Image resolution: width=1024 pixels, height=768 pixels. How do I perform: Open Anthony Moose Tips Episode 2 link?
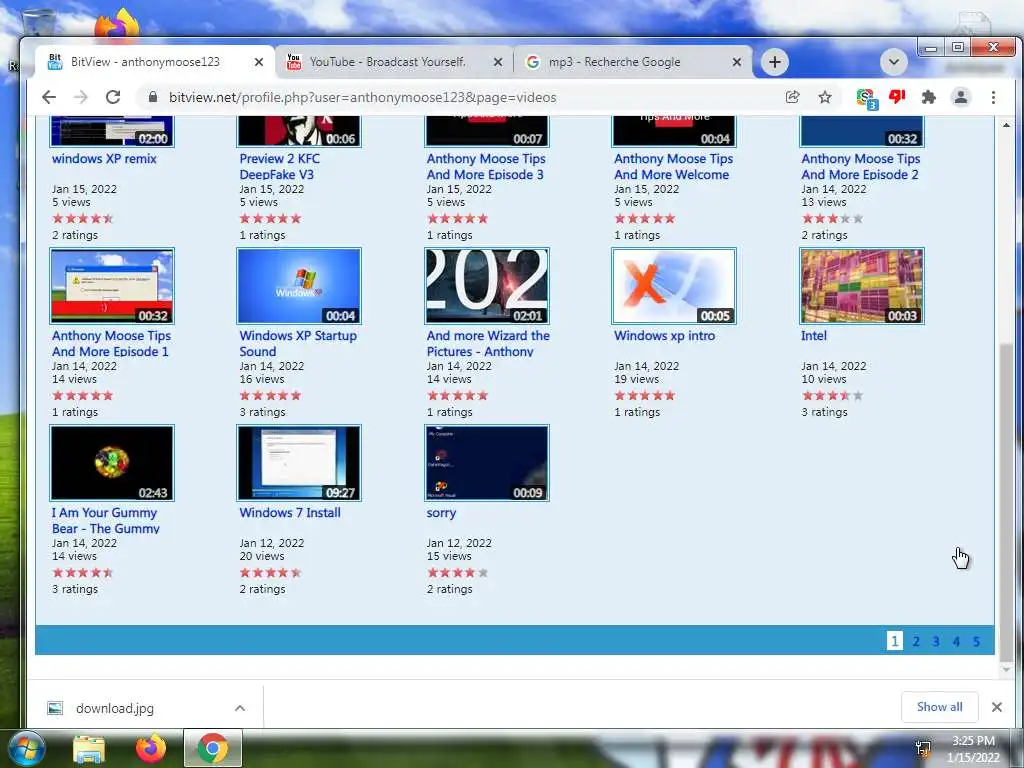coord(861,167)
